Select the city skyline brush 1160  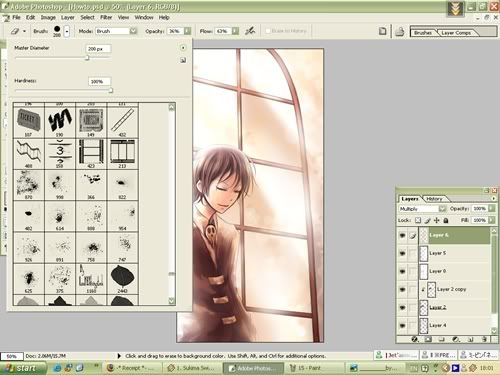91,279
